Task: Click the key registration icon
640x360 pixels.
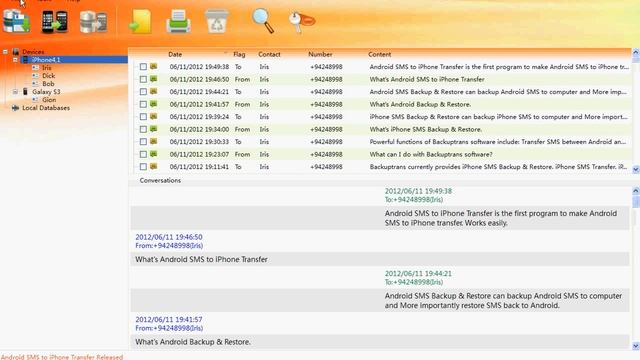Action: click(301, 21)
